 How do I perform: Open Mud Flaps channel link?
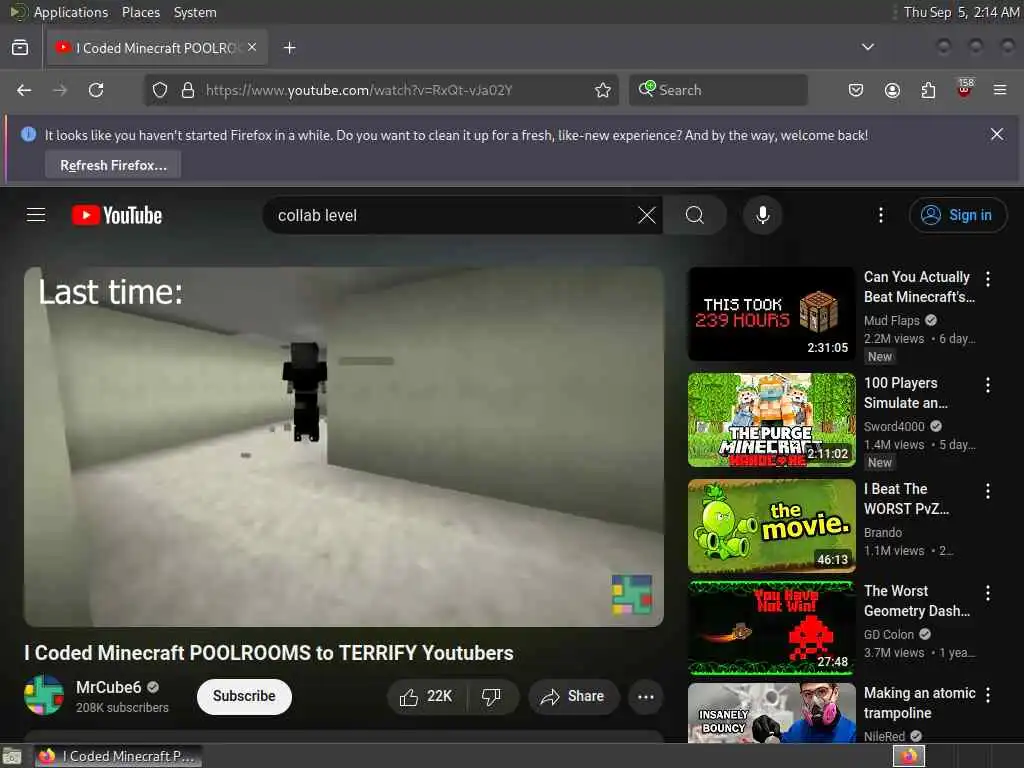coord(891,320)
